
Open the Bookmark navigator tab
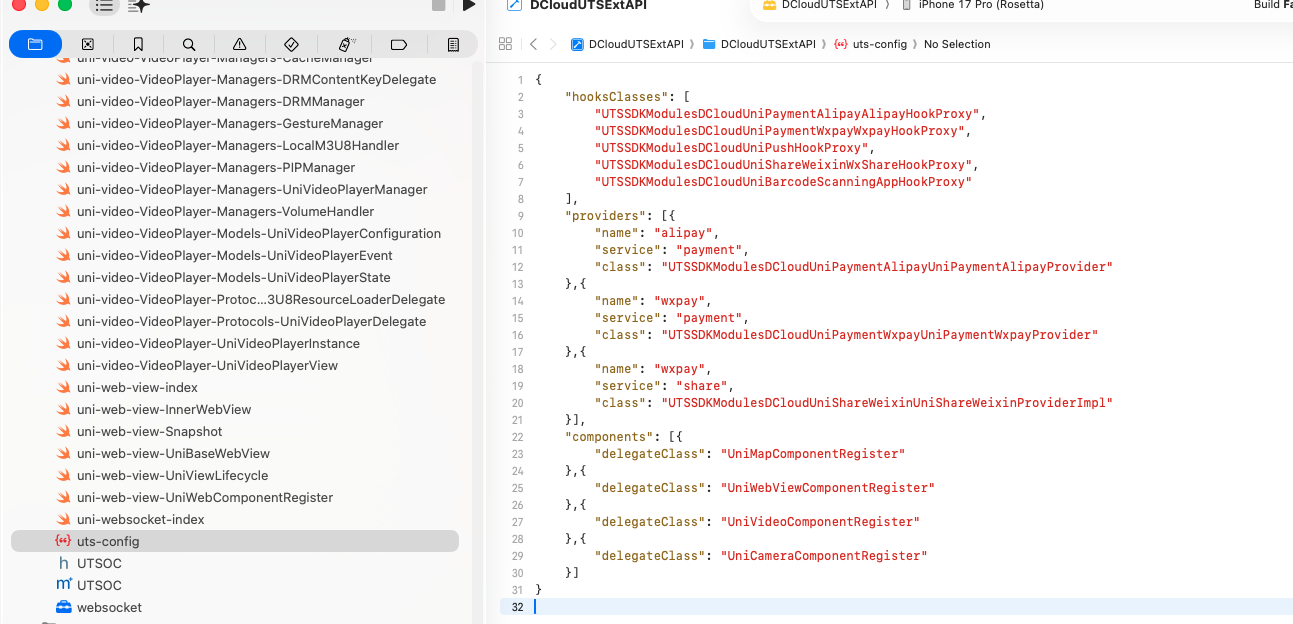138,44
